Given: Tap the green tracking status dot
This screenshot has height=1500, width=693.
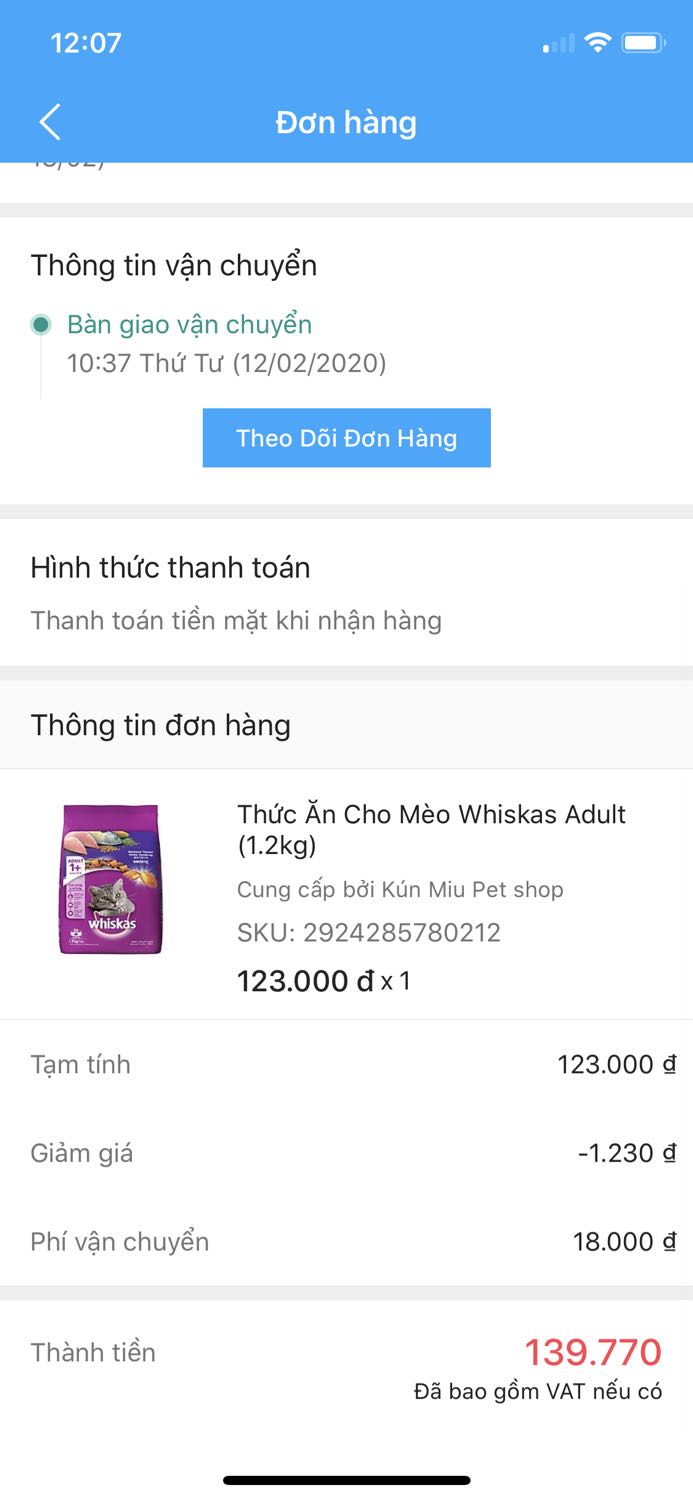Looking at the screenshot, I should [40, 325].
